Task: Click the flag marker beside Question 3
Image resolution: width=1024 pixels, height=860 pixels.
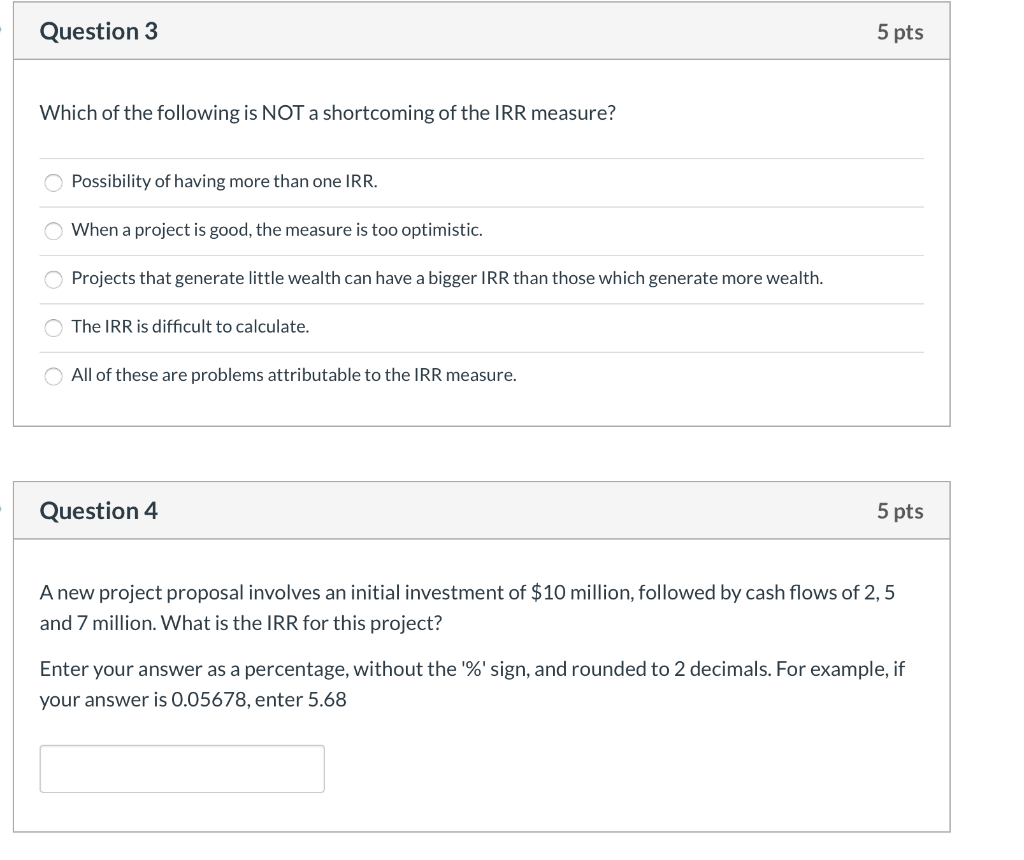Action: (x=1, y=30)
